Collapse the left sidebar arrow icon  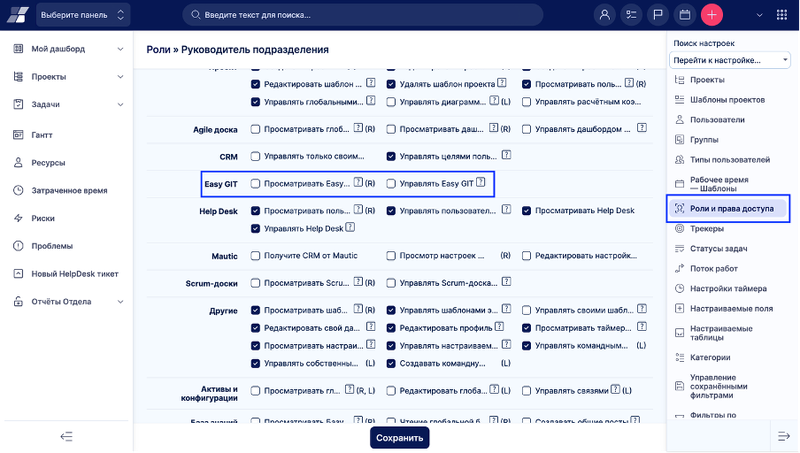[x=66, y=436]
